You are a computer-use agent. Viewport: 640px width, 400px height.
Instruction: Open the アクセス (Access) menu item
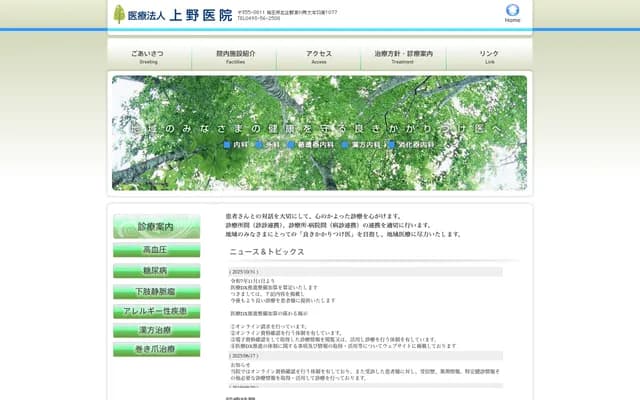[319, 56]
